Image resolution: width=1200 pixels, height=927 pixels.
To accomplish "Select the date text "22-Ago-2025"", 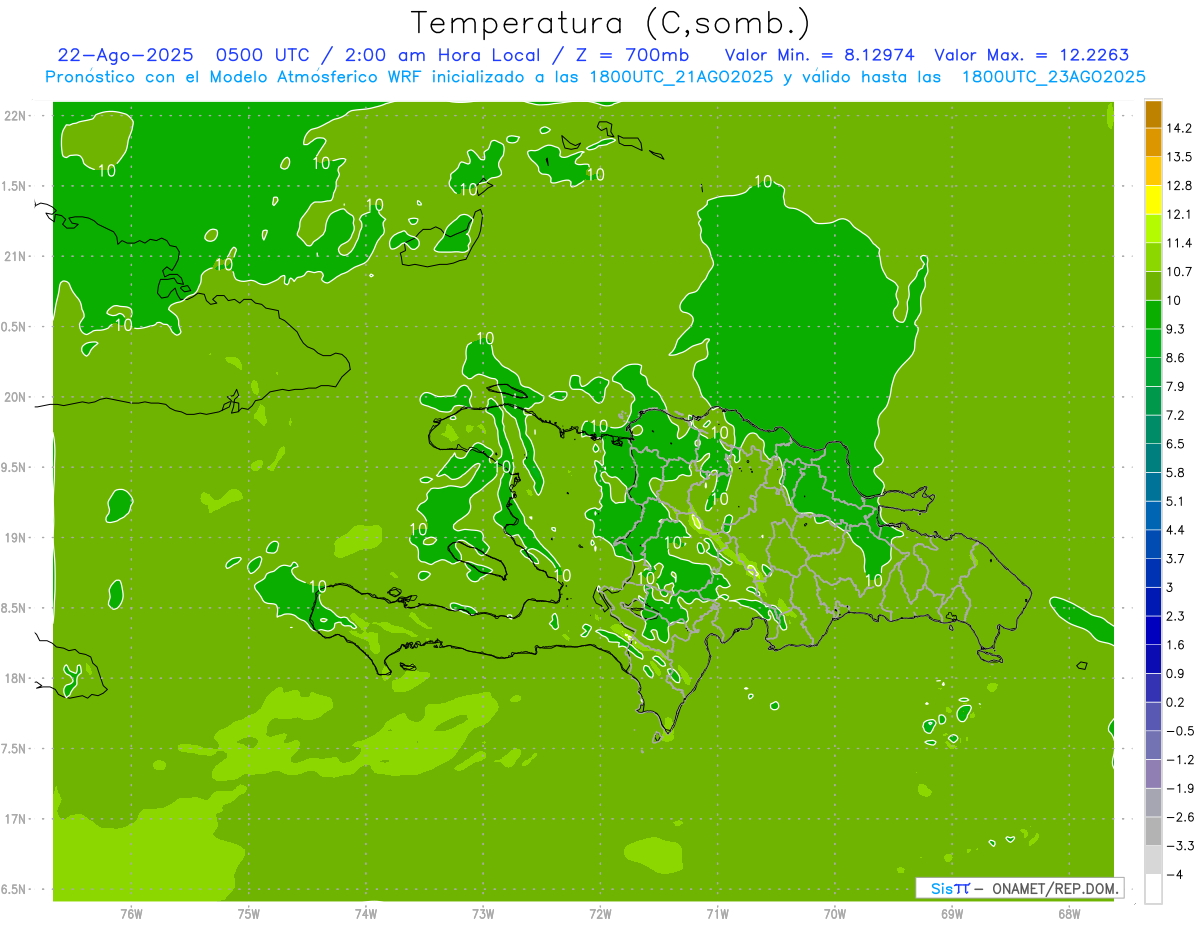I will tap(127, 55).
